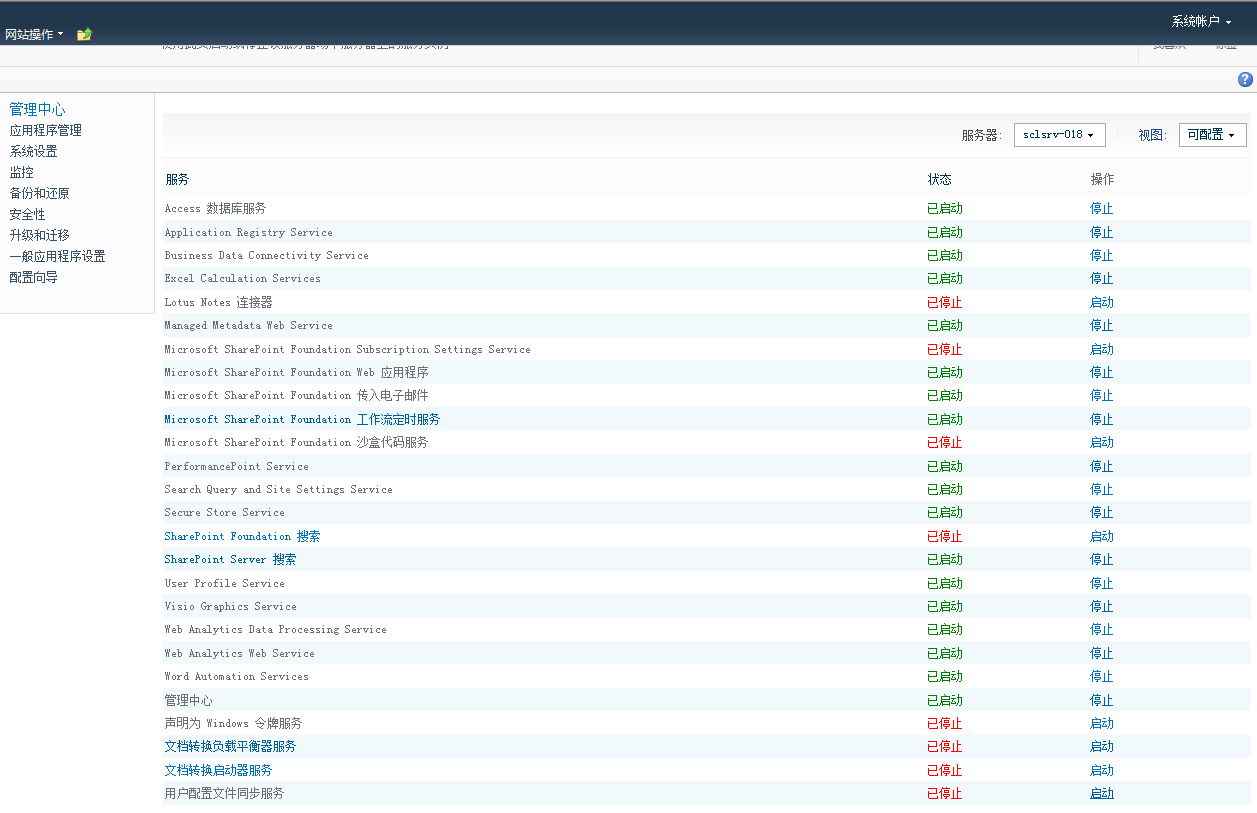Open the 可配置 view dropdown
This screenshot has height=813, width=1257.
coord(1213,135)
